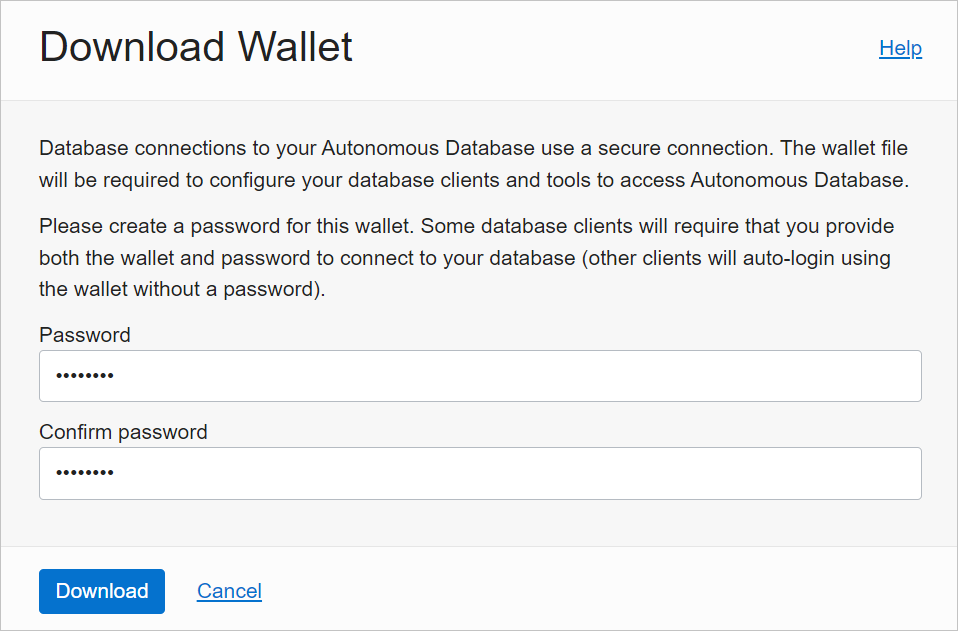
Task: Click the Password label
Action: click(x=84, y=335)
